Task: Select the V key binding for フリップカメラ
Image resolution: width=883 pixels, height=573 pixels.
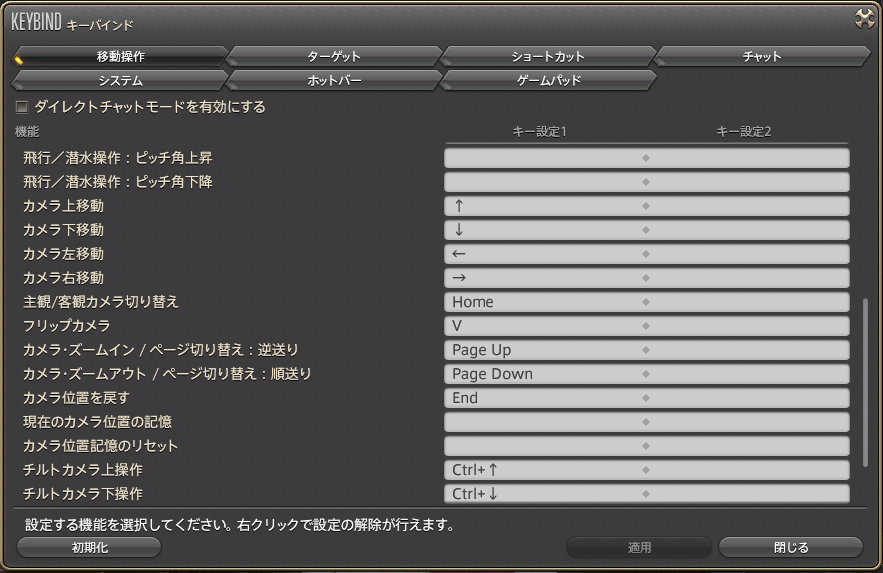Action: [x=545, y=326]
